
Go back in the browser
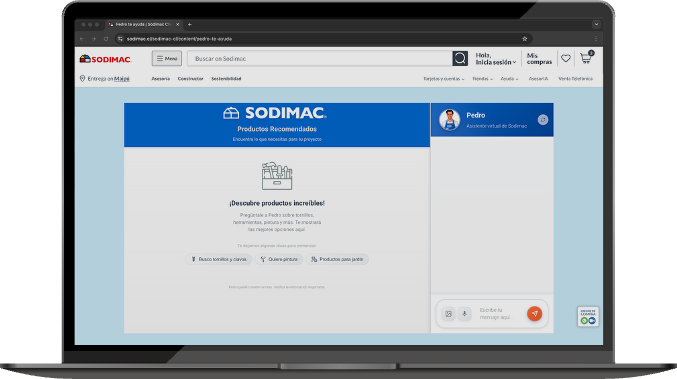[x=82, y=39]
